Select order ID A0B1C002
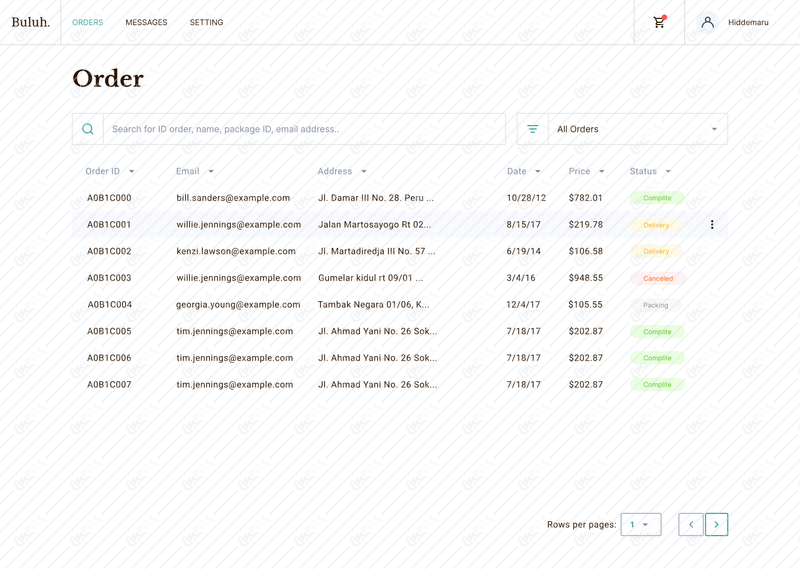 click(x=109, y=251)
